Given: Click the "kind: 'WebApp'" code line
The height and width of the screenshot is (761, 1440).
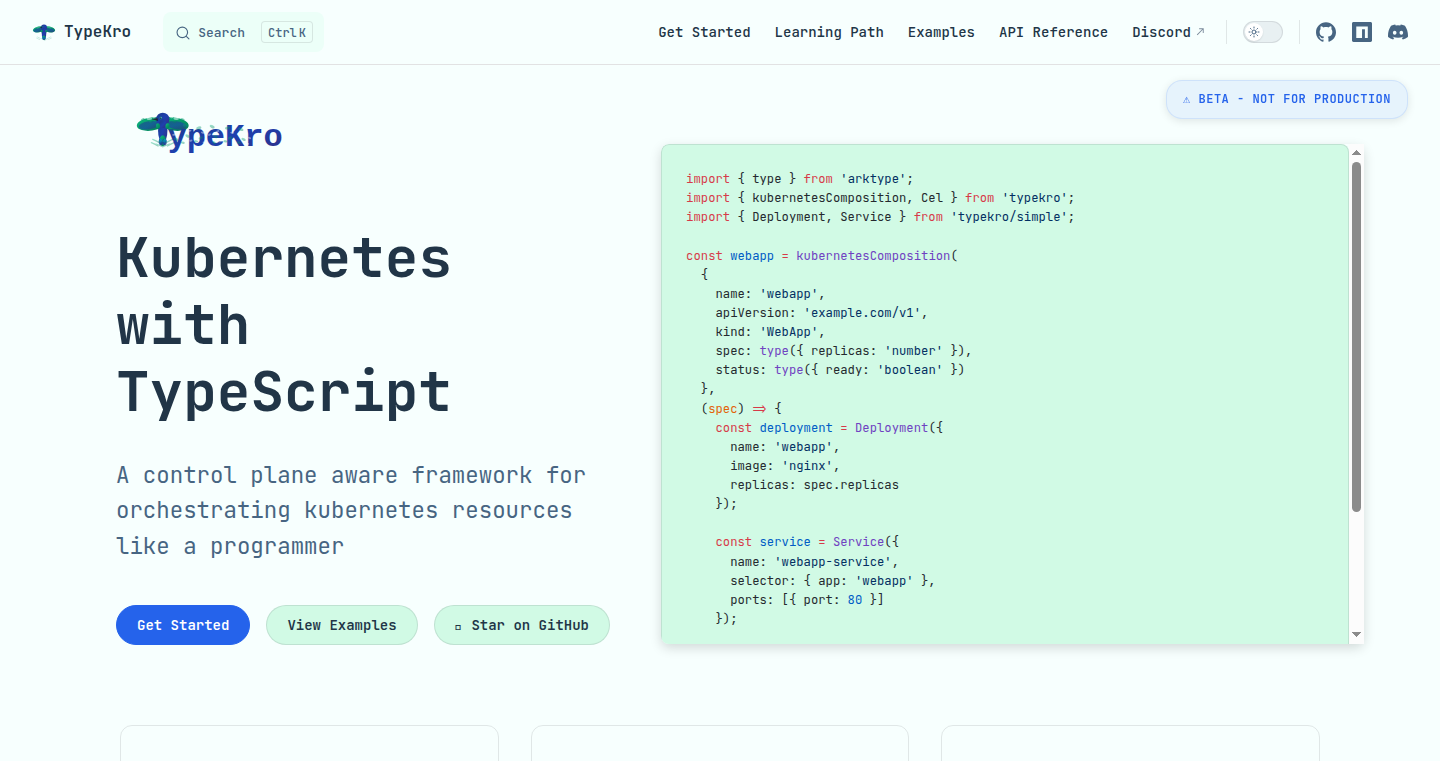Looking at the screenshot, I should click(770, 332).
